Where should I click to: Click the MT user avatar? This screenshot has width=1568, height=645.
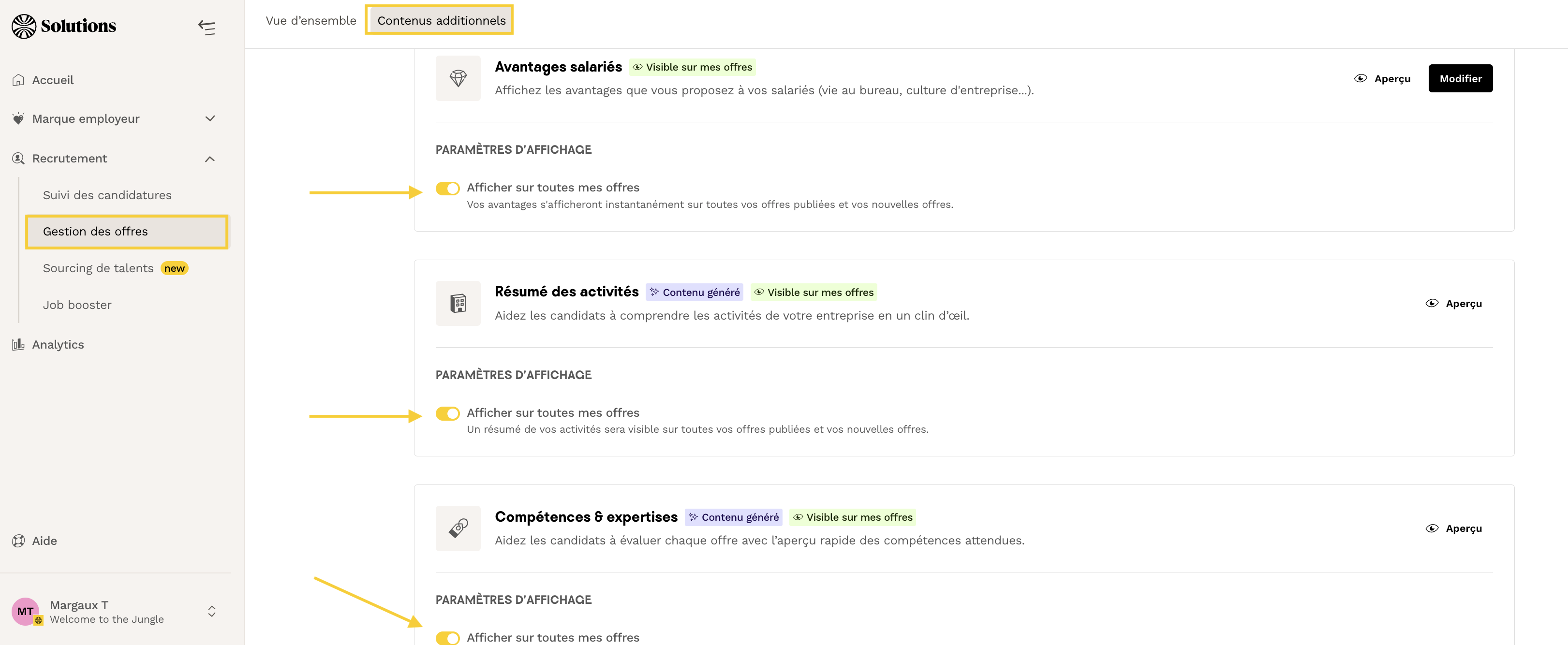[x=26, y=611]
